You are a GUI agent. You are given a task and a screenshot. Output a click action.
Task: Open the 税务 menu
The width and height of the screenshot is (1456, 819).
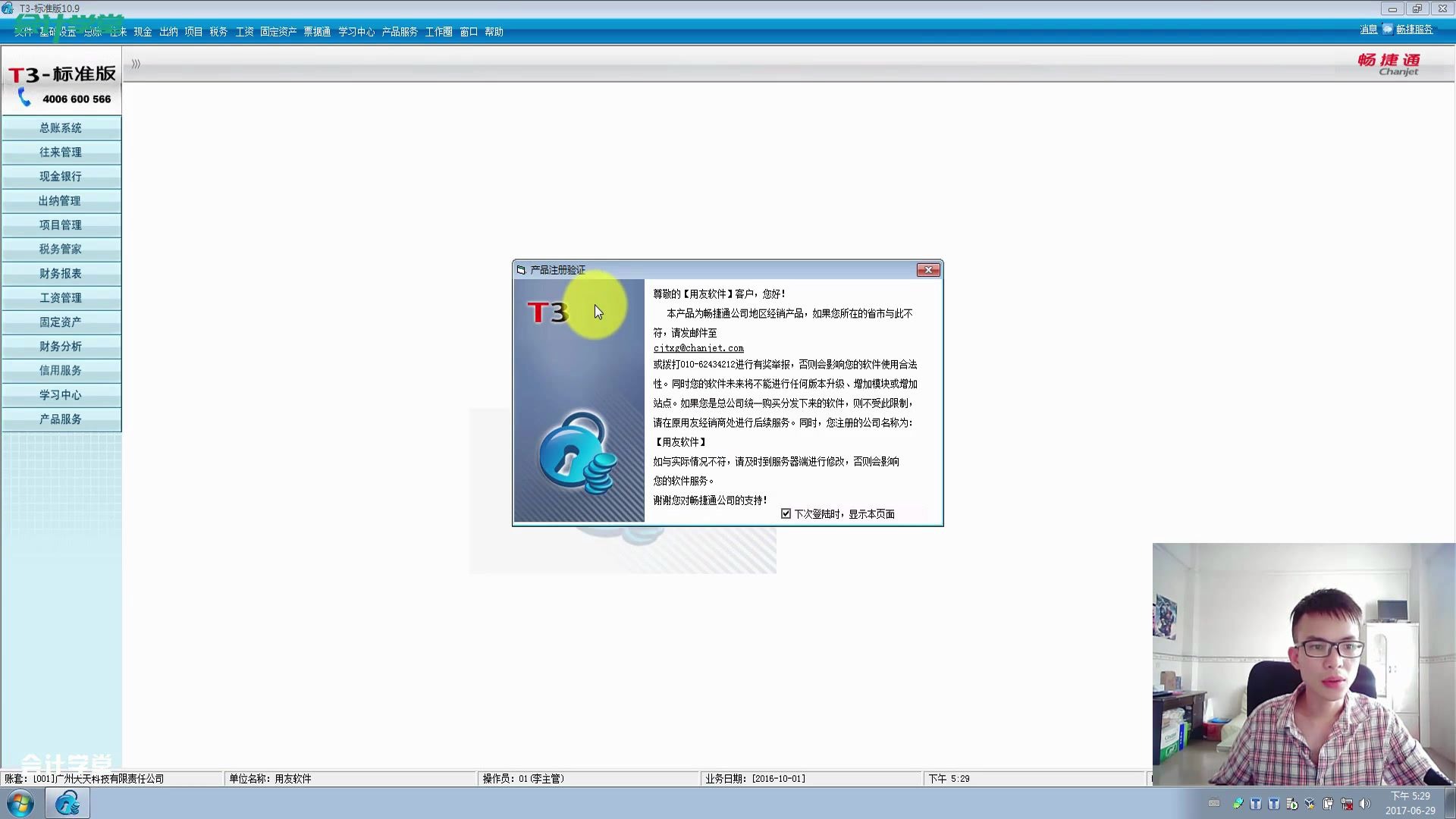point(218,32)
